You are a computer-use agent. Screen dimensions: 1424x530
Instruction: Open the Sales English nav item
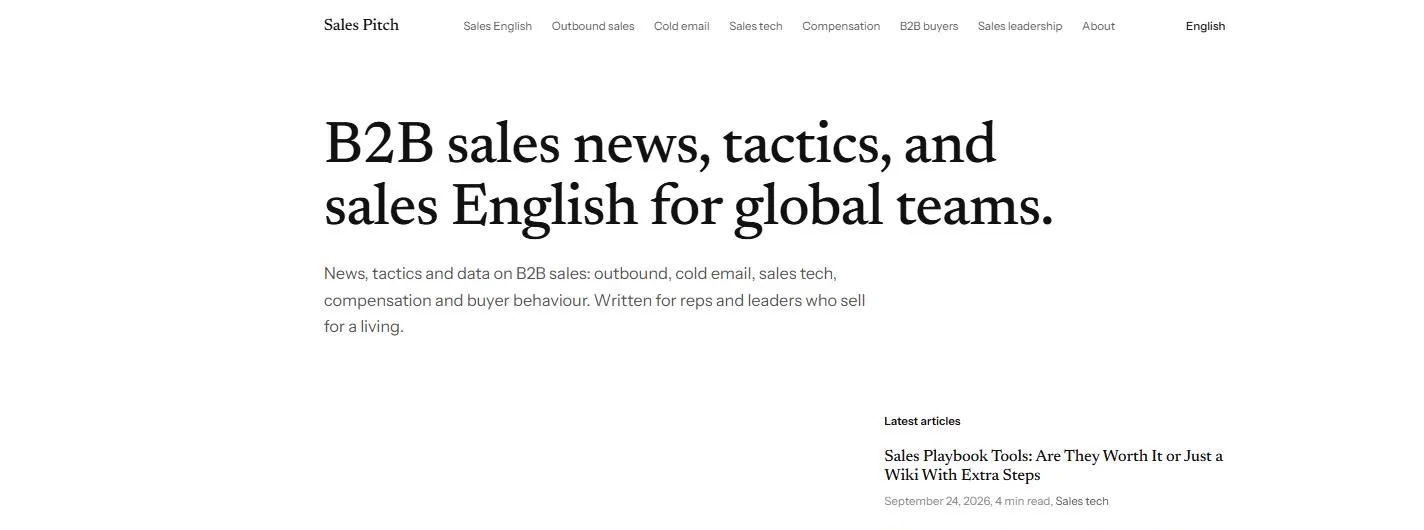pyautogui.click(x=497, y=26)
